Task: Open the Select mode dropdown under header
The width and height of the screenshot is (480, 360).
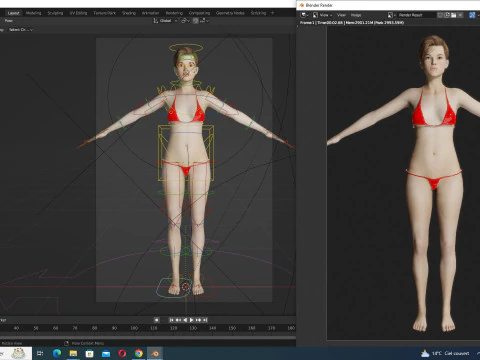Action: tap(21, 30)
